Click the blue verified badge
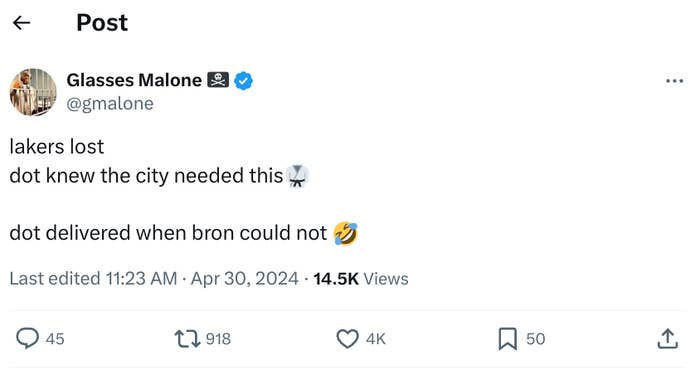Viewport: 700px width, 370px height. tap(243, 81)
